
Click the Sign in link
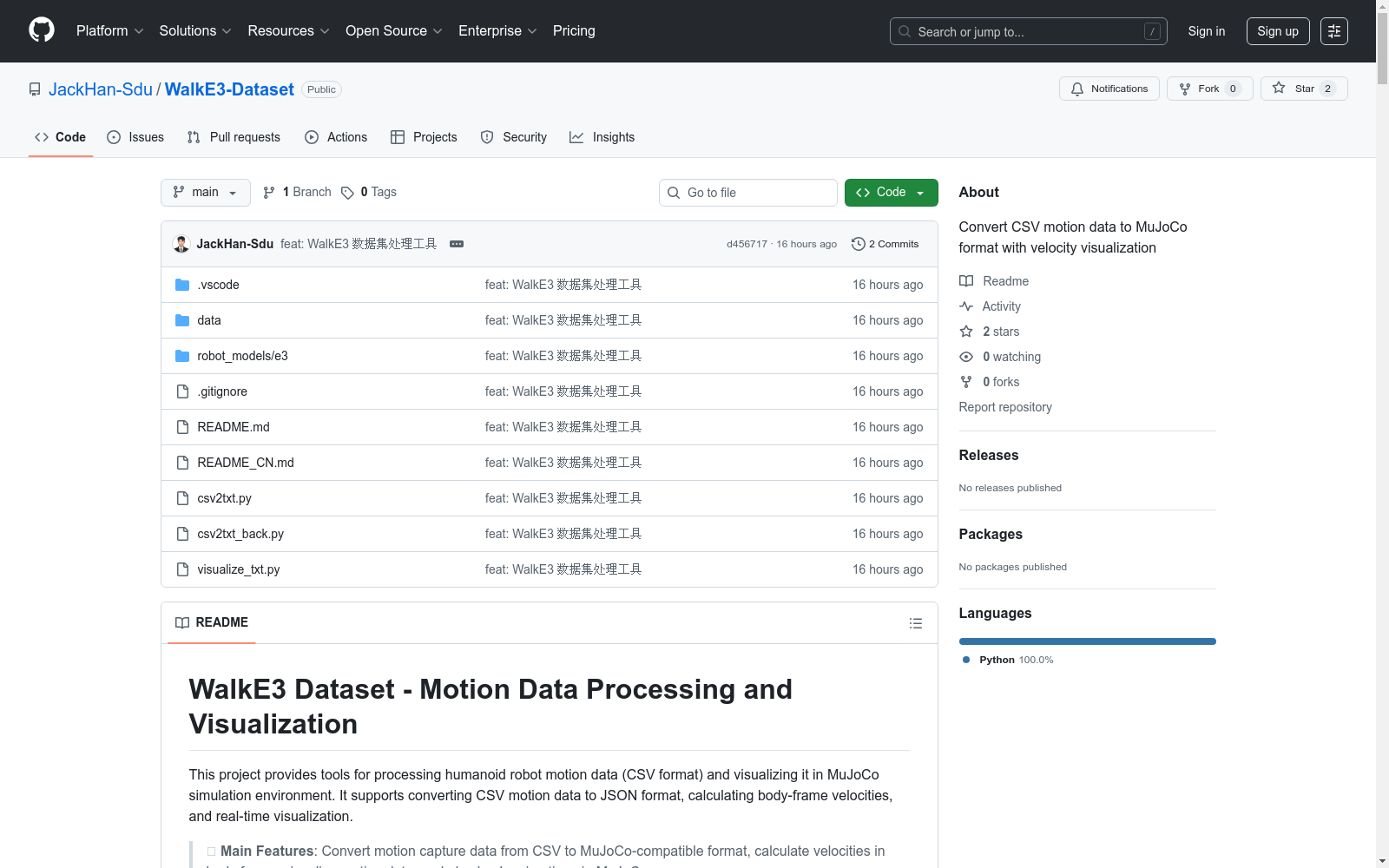[1207, 31]
